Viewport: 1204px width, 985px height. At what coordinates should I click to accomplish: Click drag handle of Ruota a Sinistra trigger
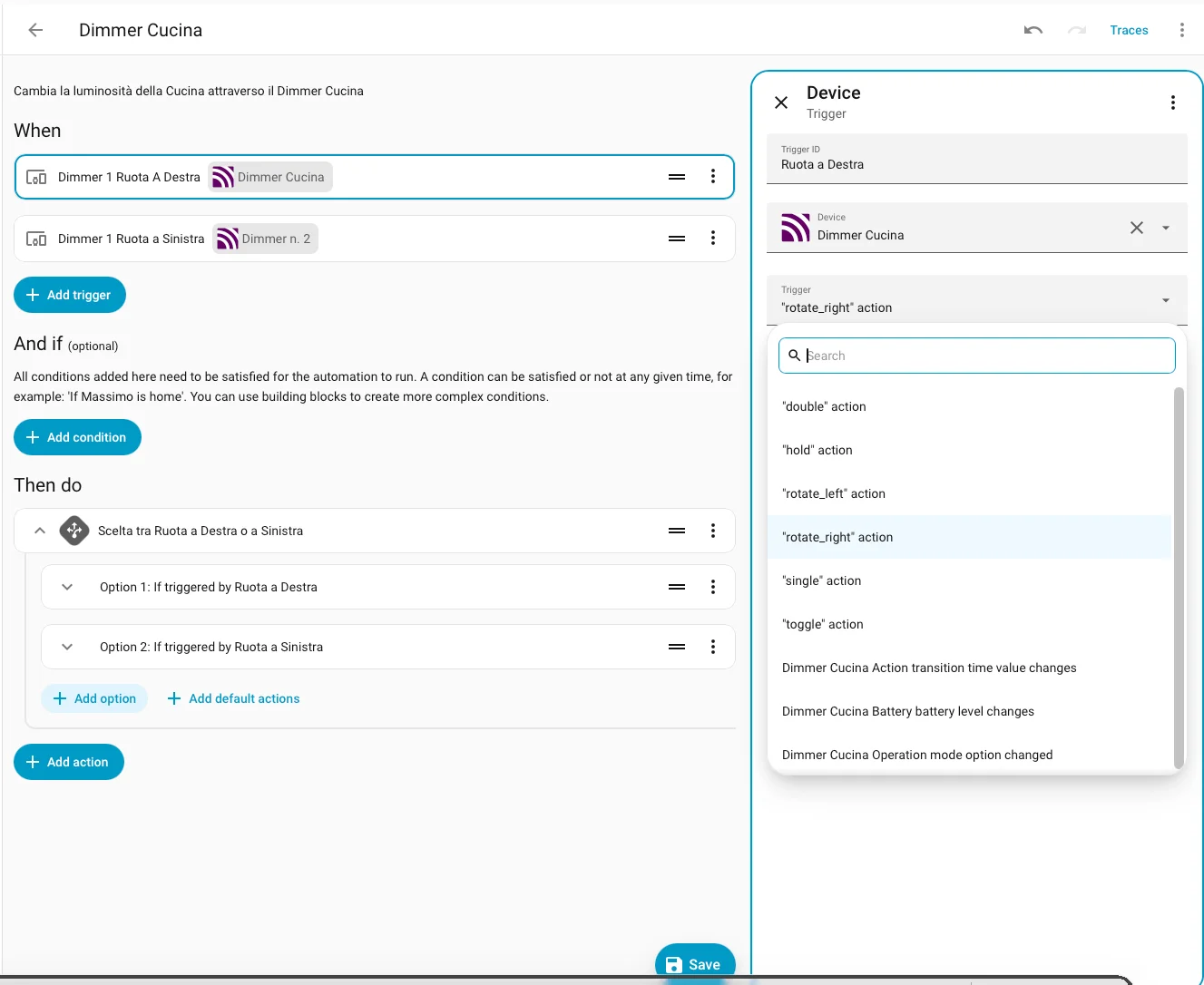tap(677, 239)
